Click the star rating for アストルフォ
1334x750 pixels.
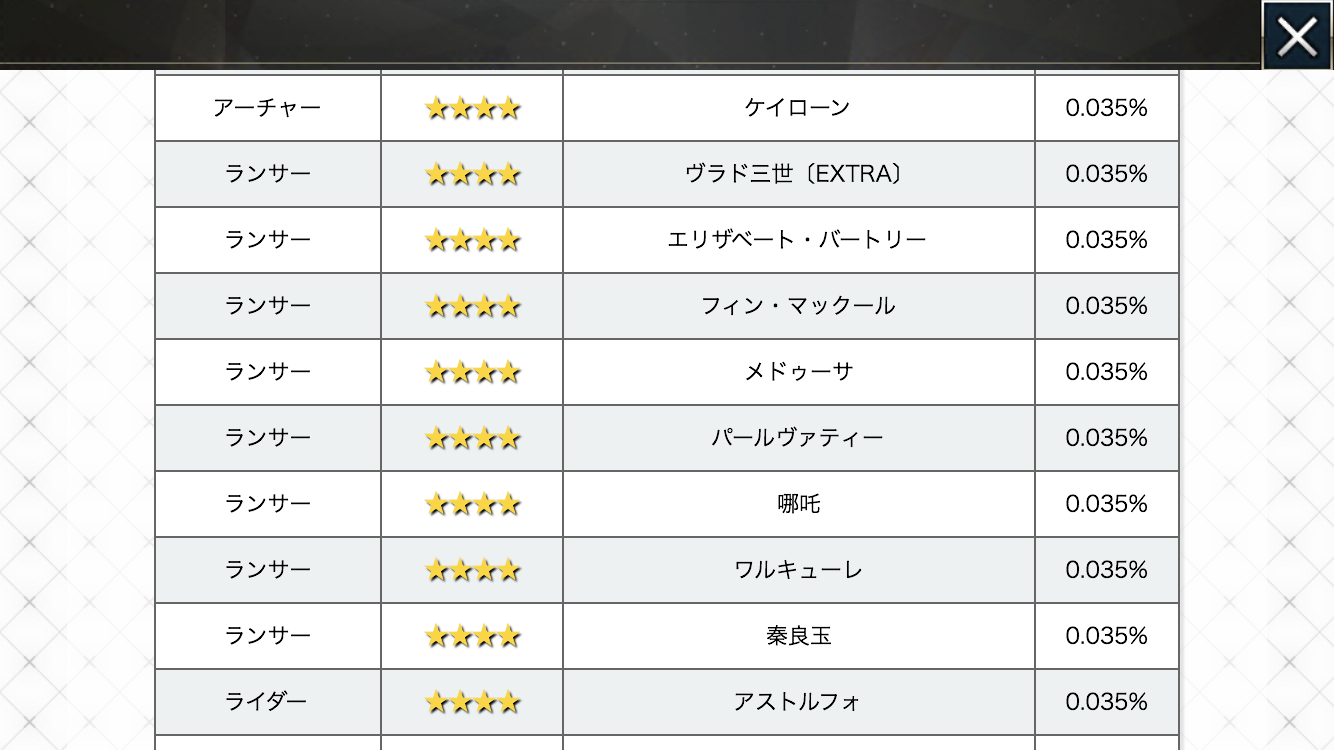click(x=472, y=702)
